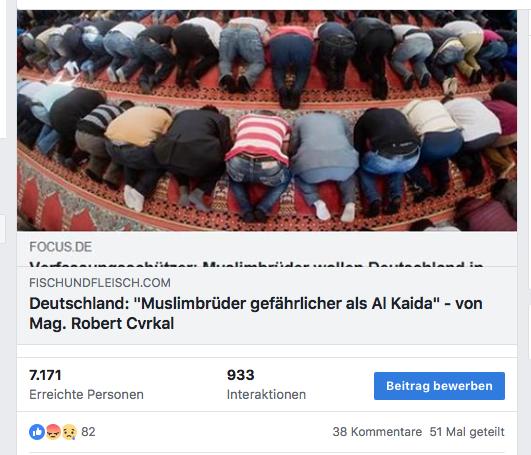Open the list of 82 reactions

pos(88,432)
